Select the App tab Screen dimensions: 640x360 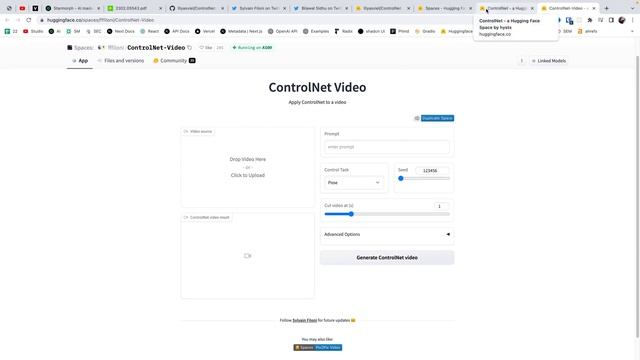(x=80, y=61)
